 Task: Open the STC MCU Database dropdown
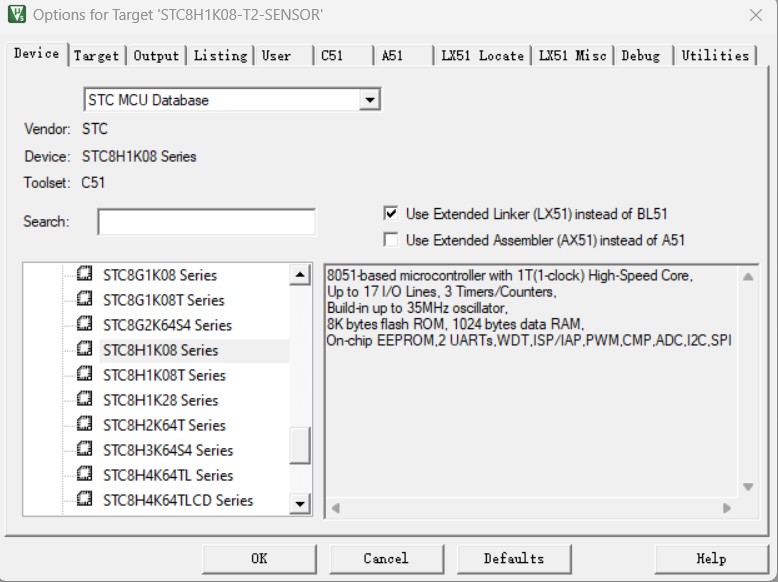pos(369,100)
